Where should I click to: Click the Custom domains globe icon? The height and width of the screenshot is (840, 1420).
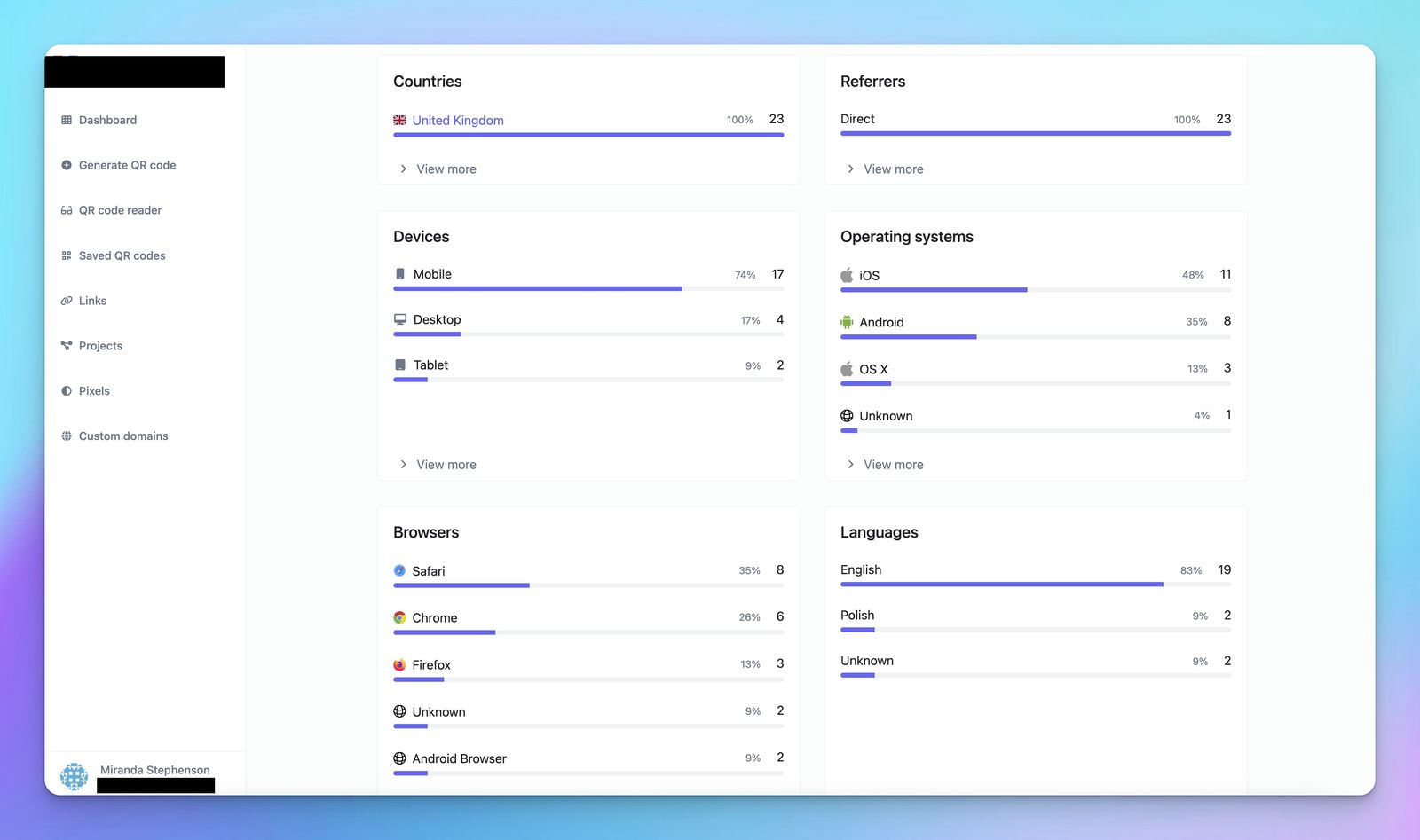67,436
